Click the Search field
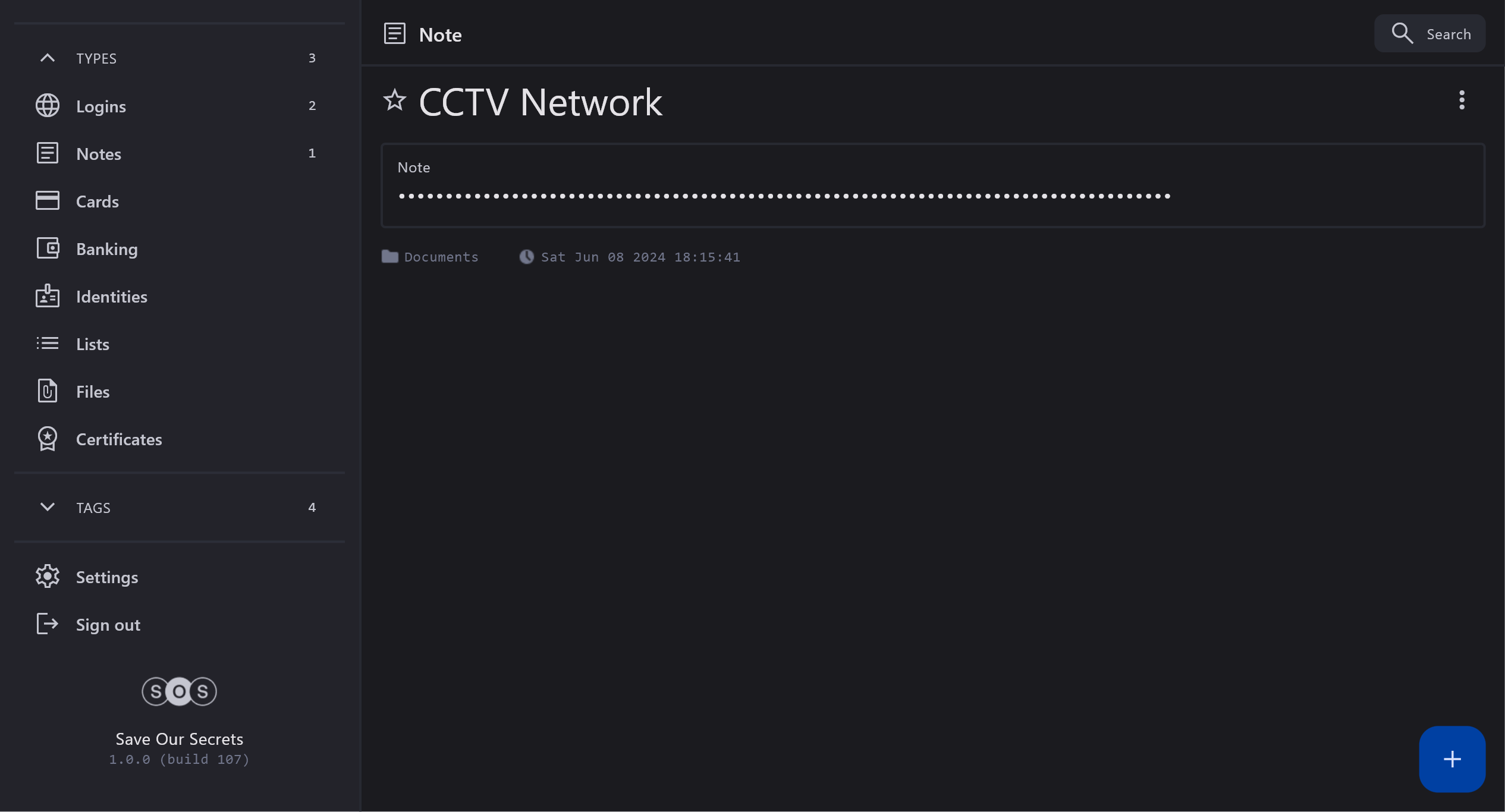Viewport: 1505px width, 812px height. pyautogui.click(x=1429, y=34)
